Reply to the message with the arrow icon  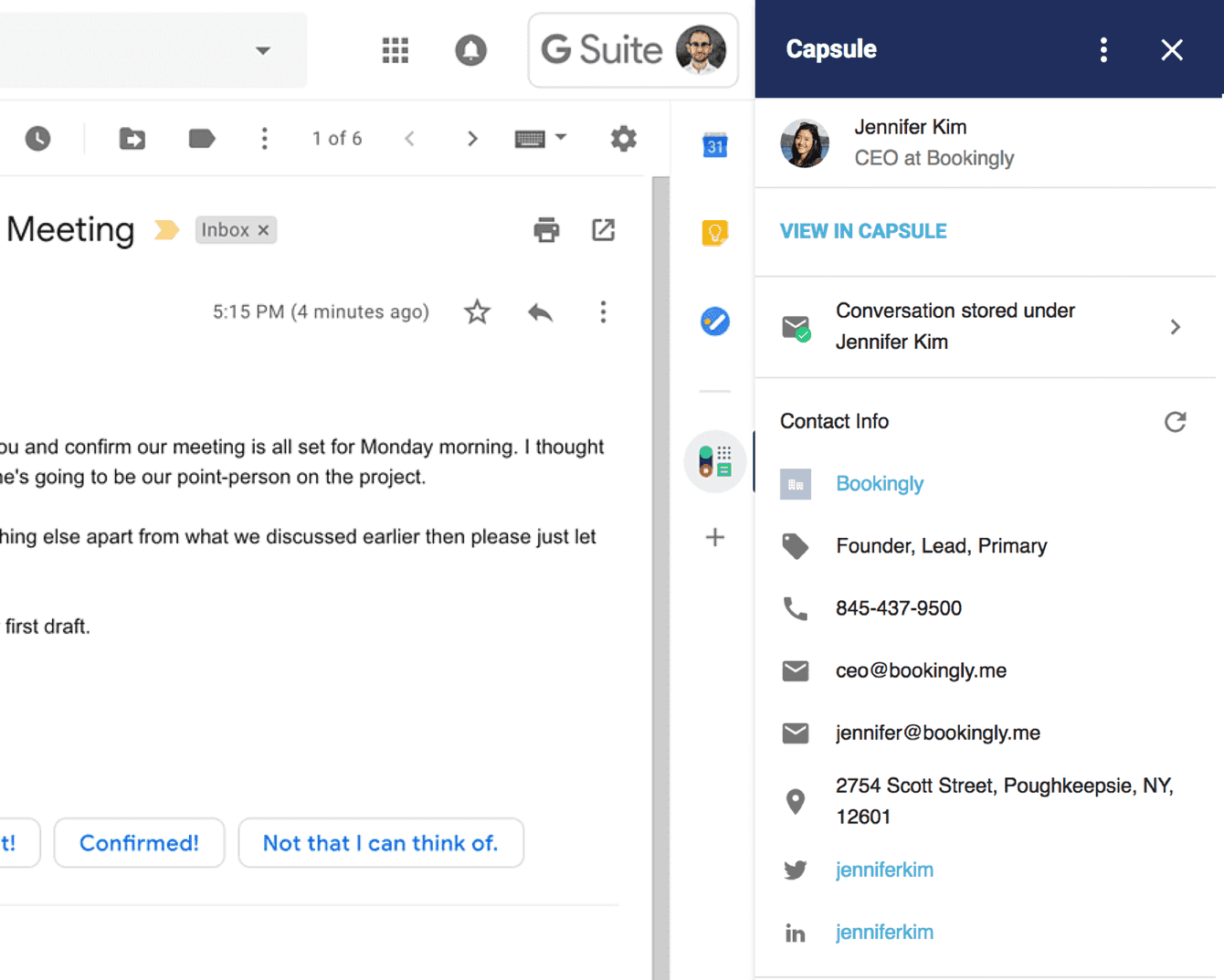pos(541,312)
